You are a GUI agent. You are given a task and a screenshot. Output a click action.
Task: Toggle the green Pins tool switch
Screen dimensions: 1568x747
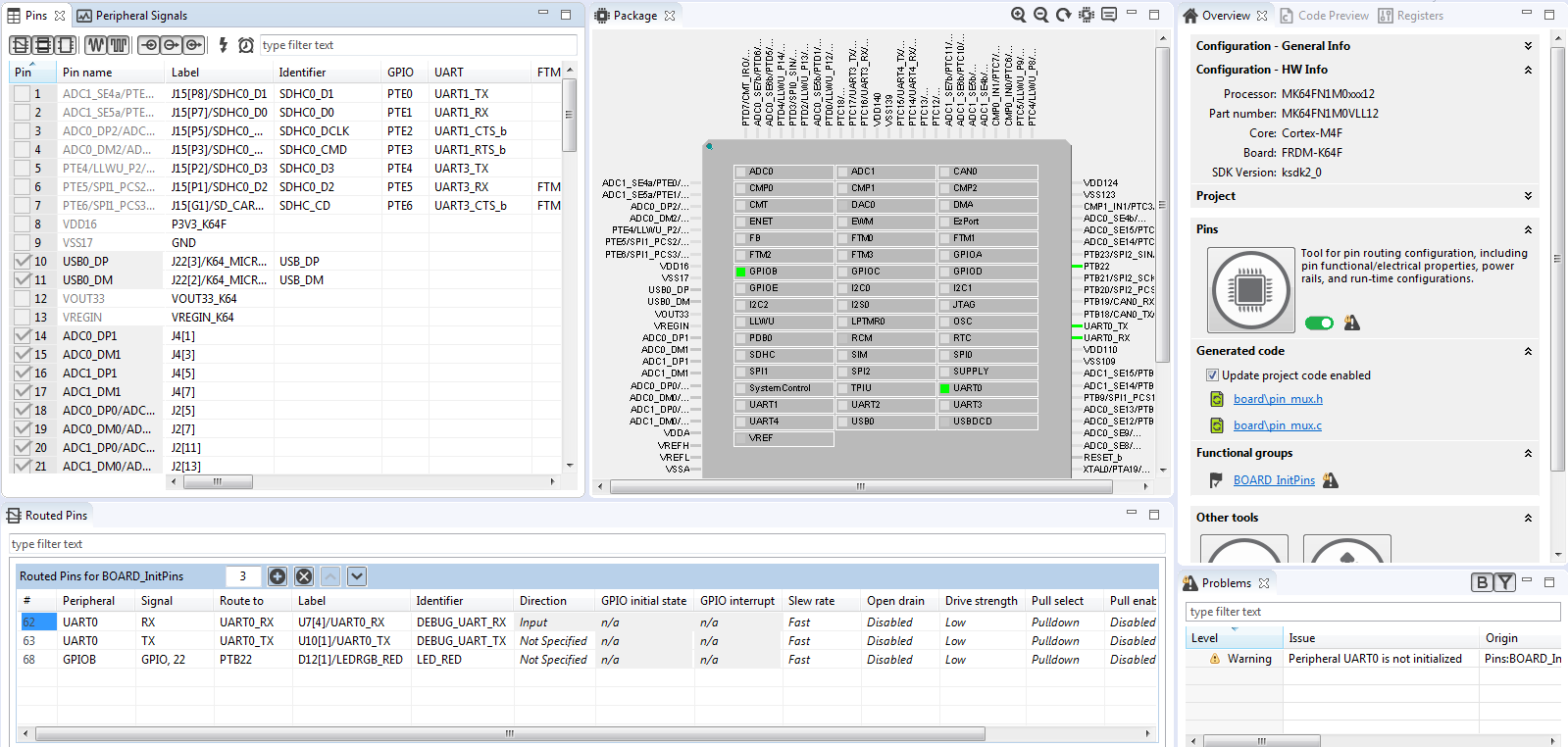tap(1319, 324)
